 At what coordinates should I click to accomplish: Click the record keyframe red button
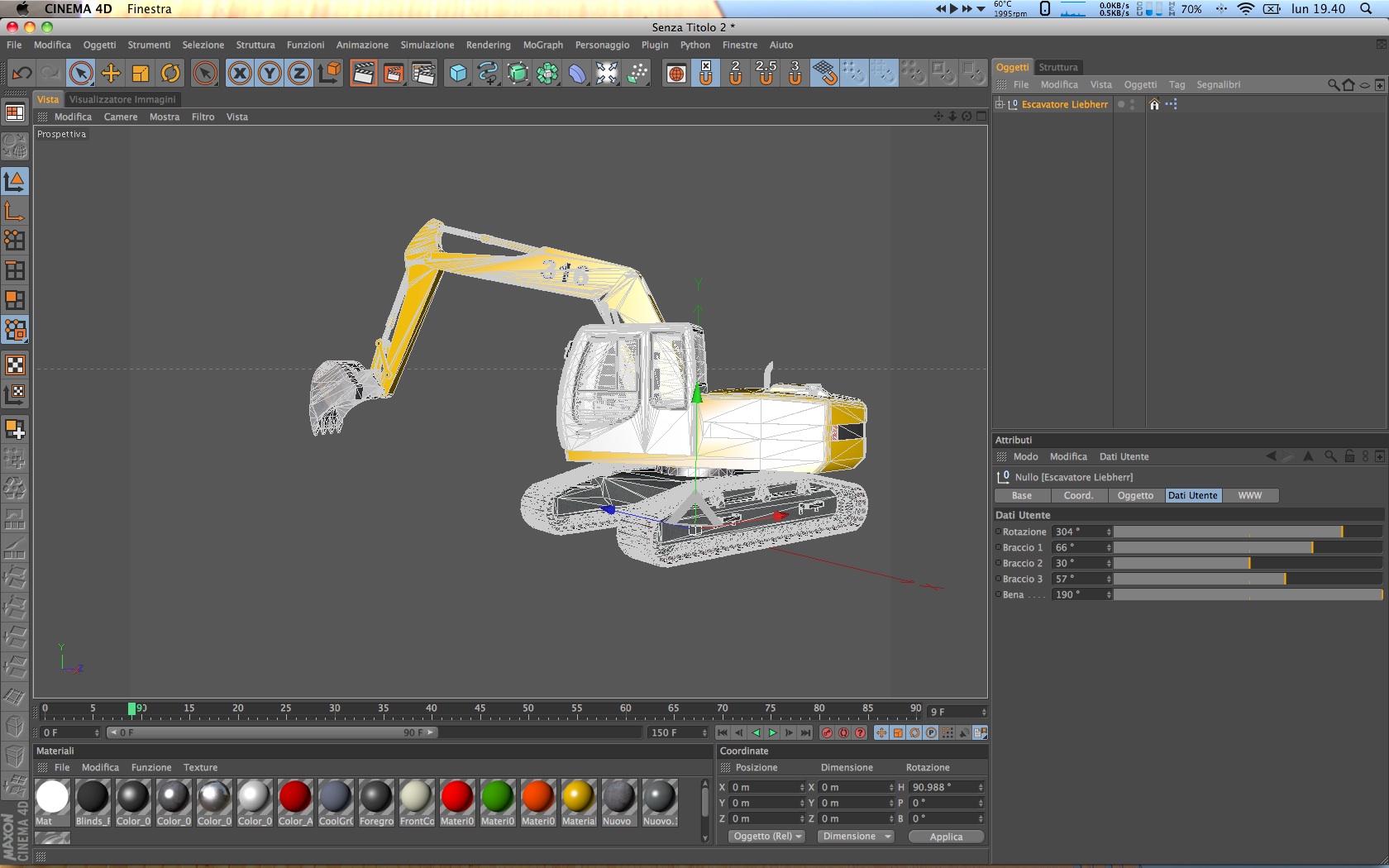[826, 733]
